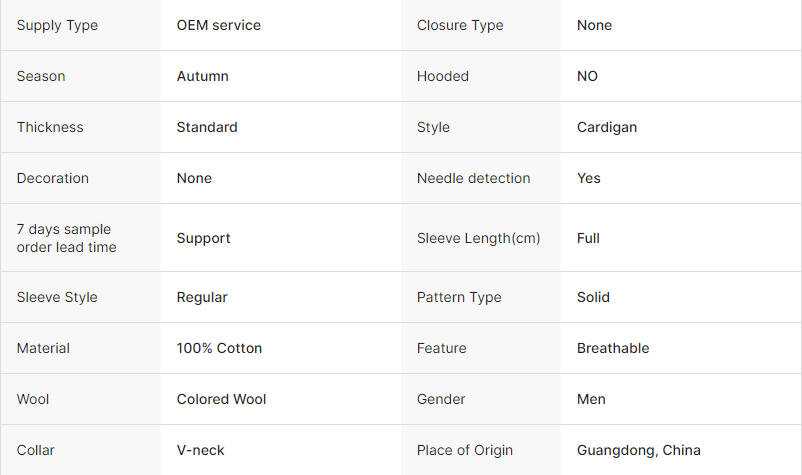Screen dimensions: 802x475
Task: Click the Cardigan style value
Action: 606,127
